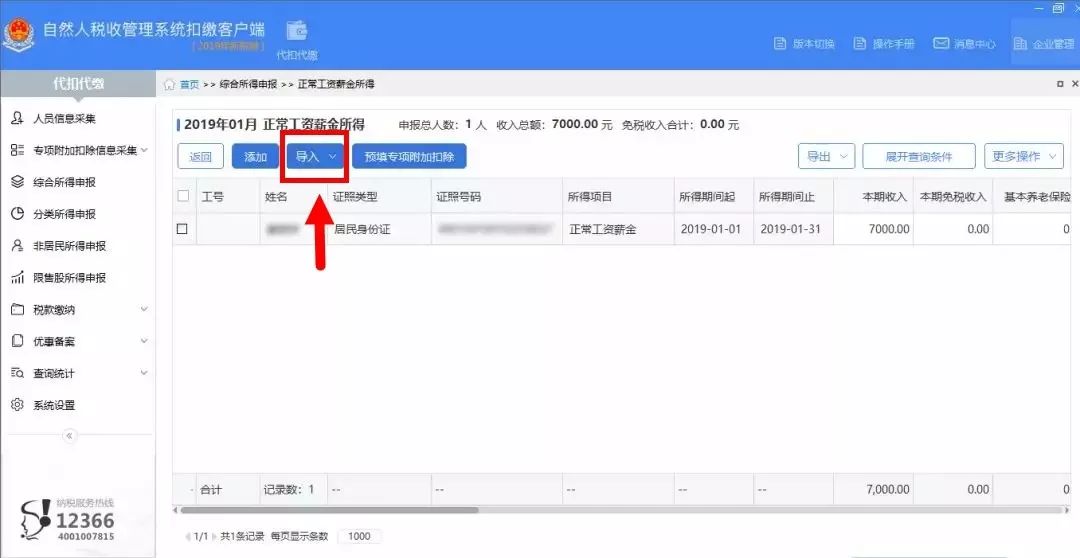Viewport: 1080px width, 558px height.
Task: Click the 综合所得申报 layers icon
Action: pos(18,182)
